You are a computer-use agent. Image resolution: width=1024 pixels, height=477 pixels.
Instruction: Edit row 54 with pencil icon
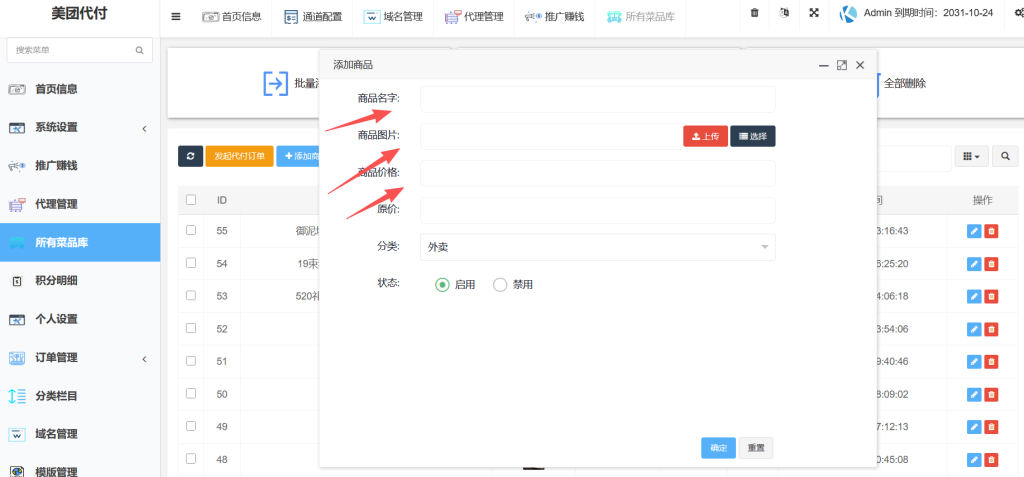click(974, 263)
